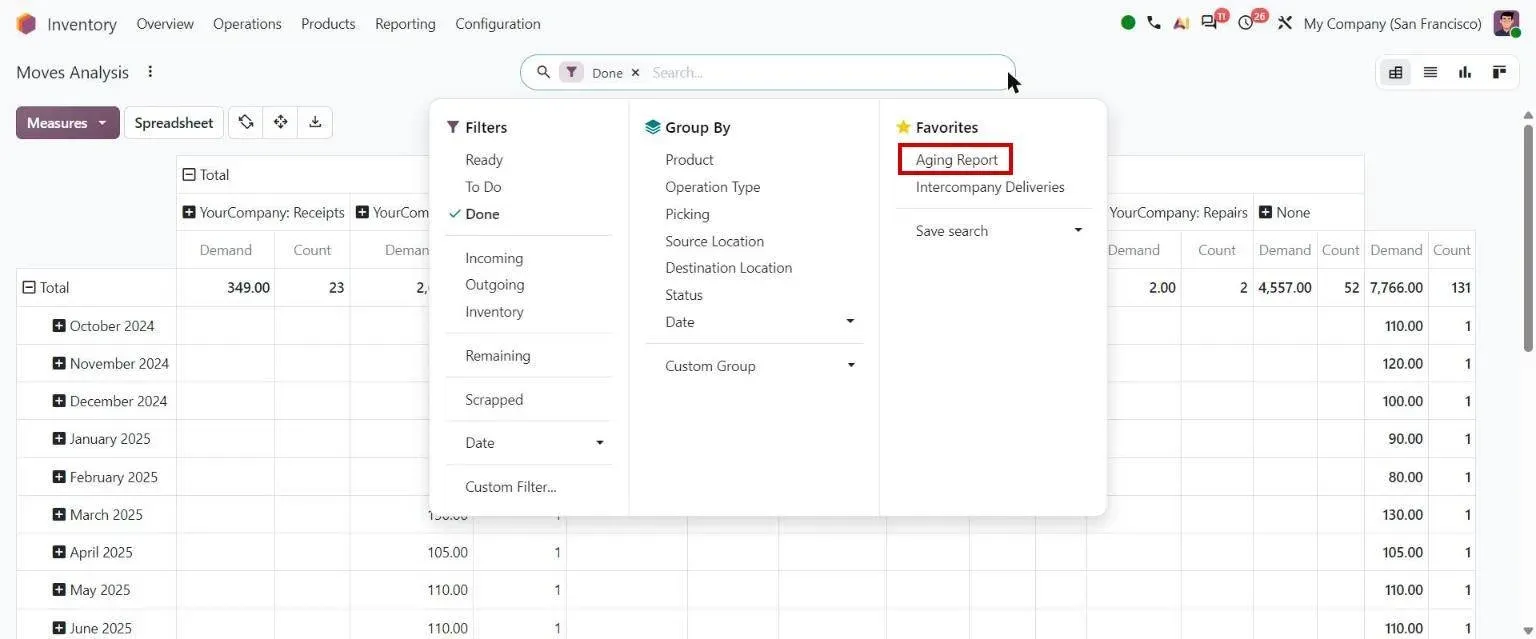Download the pivot table as xlsx
The height and width of the screenshot is (639, 1536).
[315, 122]
